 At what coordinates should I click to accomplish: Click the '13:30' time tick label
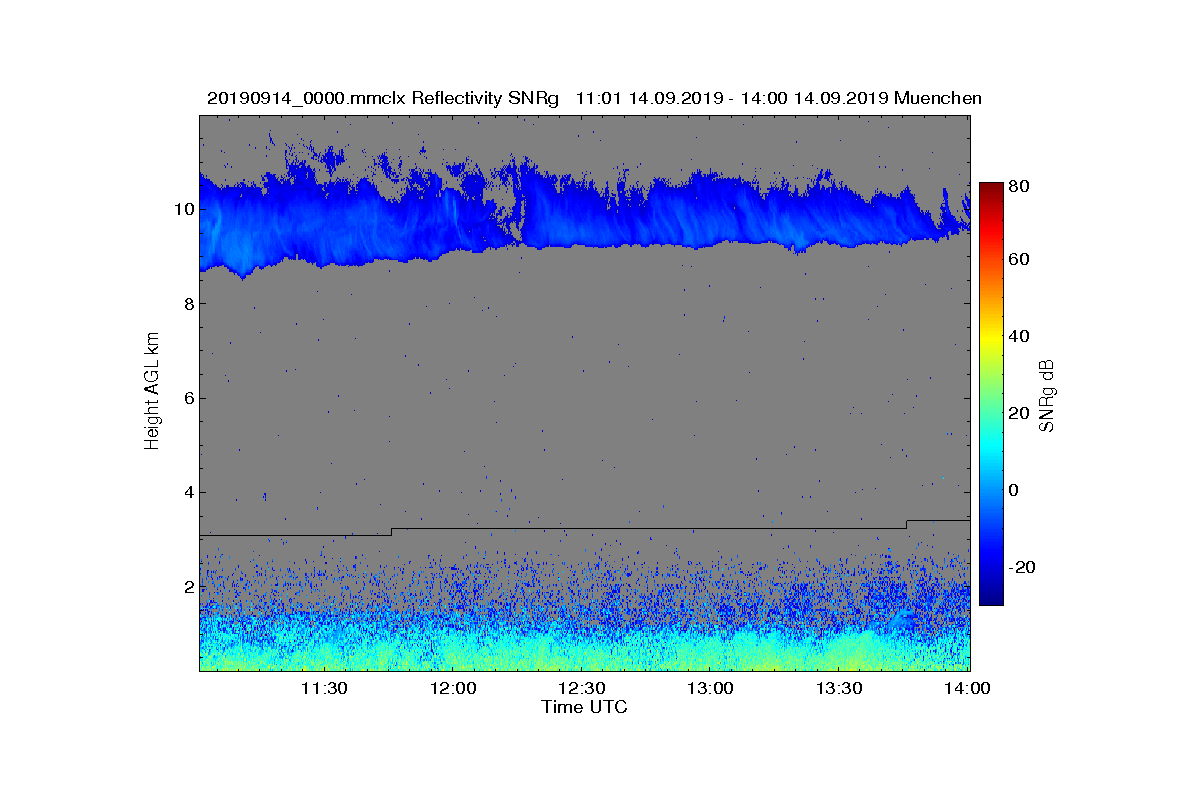pos(839,688)
